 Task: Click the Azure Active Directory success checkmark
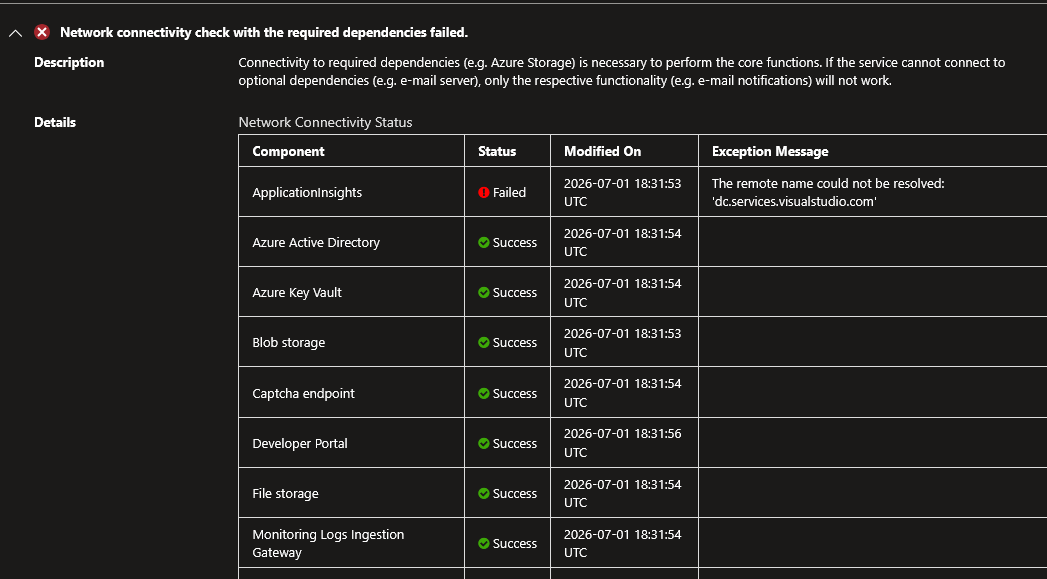point(484,242)
